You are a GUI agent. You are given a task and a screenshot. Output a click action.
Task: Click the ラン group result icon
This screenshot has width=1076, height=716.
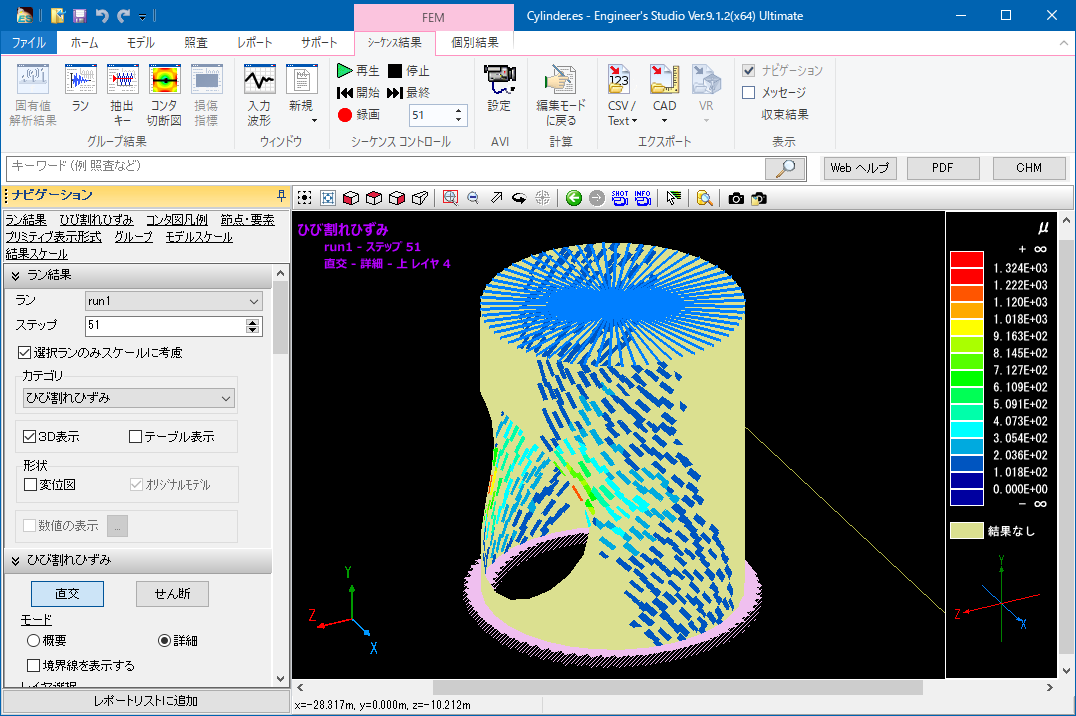pyautogui.click(x=80, y=82)
